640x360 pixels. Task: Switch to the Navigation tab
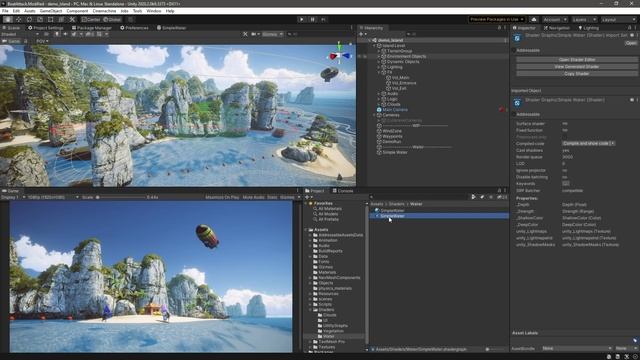[x=556, y=28]
